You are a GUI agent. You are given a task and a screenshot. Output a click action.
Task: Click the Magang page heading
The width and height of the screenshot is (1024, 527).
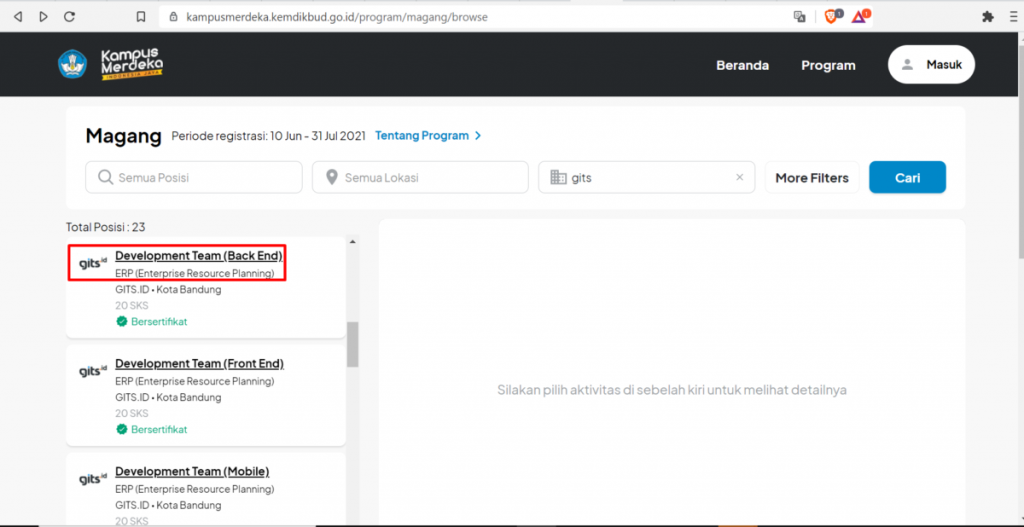point(123,136)
